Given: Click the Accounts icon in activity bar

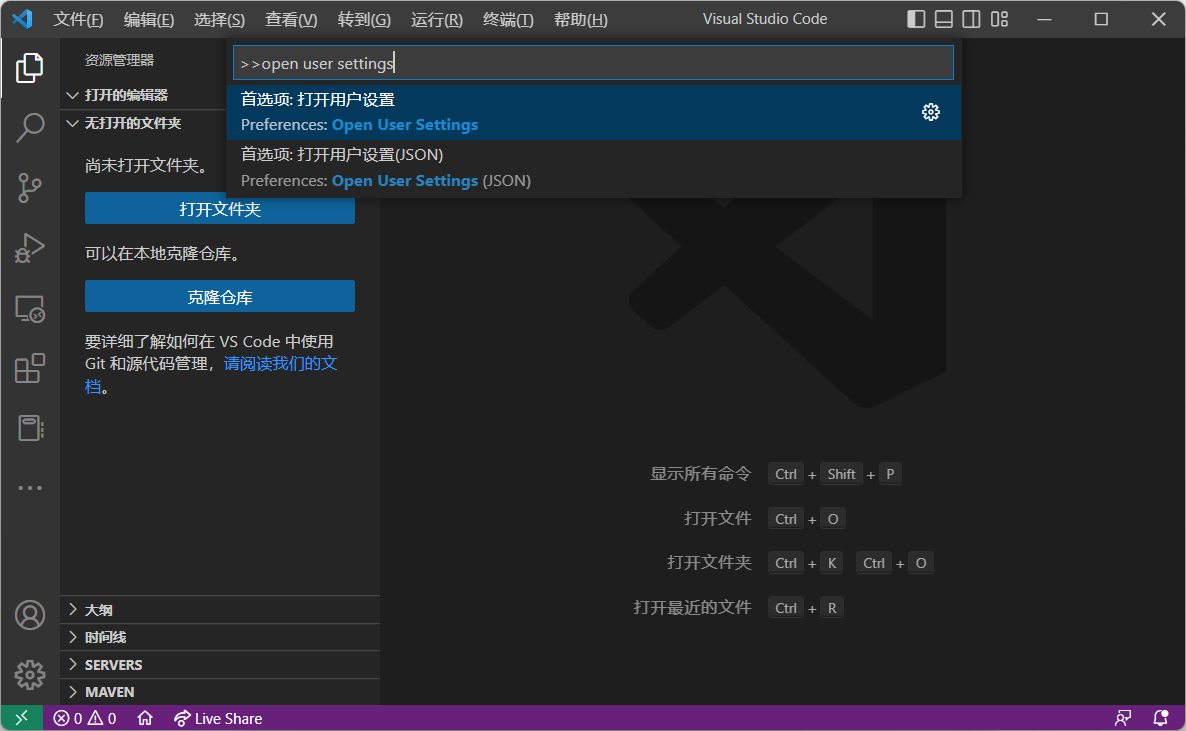Looking at the screenshot, I should tap(30, 615).
